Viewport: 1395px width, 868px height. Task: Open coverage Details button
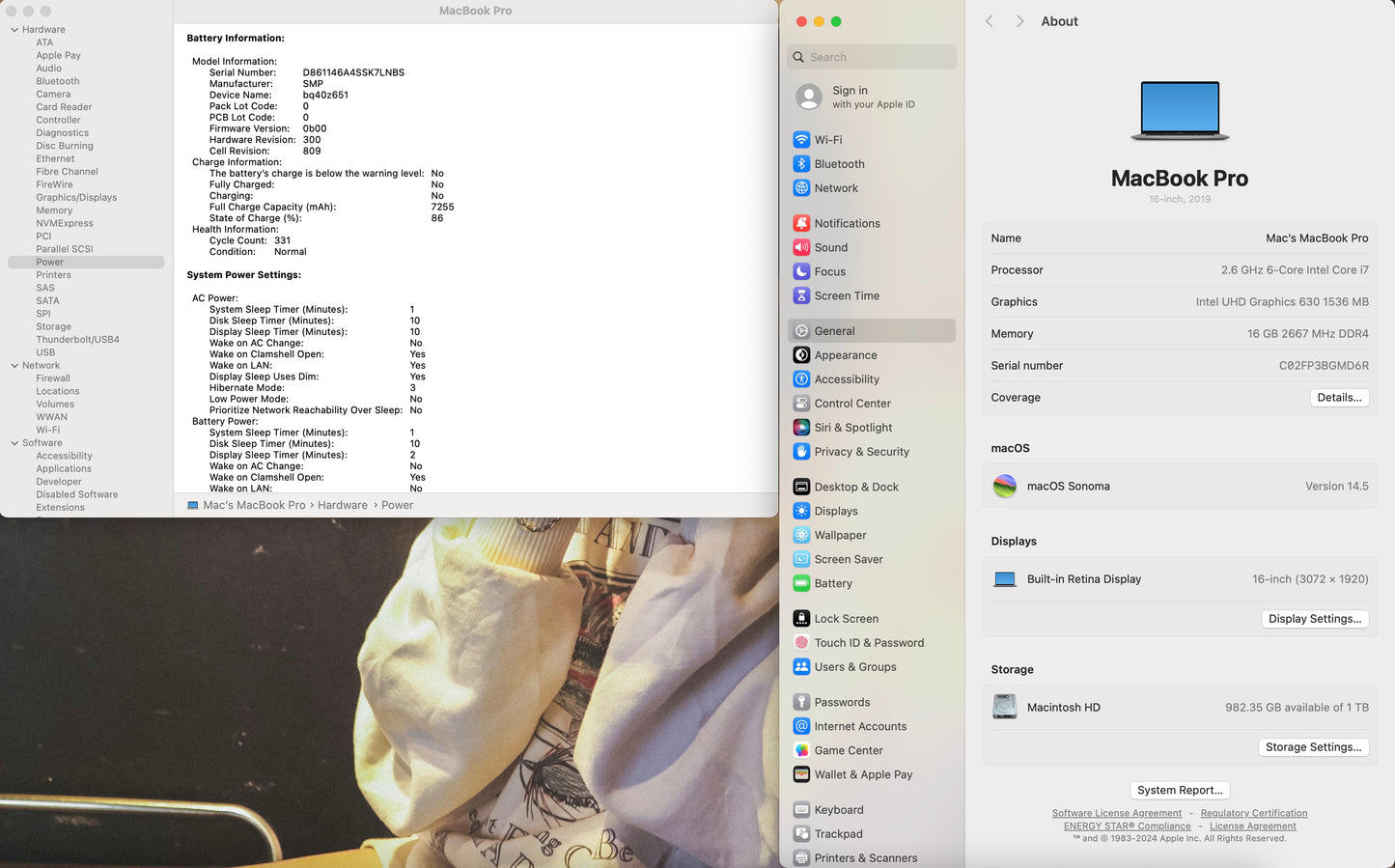click(x=1339, y=398)
